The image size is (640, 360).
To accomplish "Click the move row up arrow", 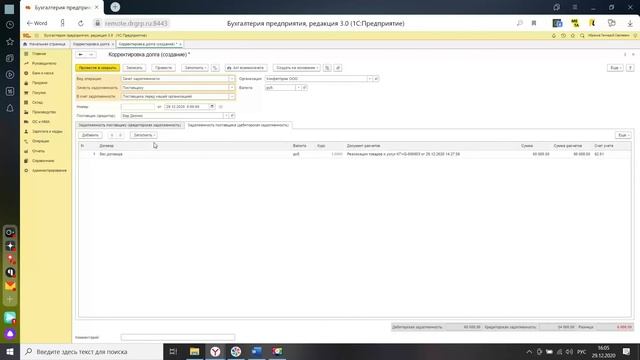I will click(x=112, y=135).
